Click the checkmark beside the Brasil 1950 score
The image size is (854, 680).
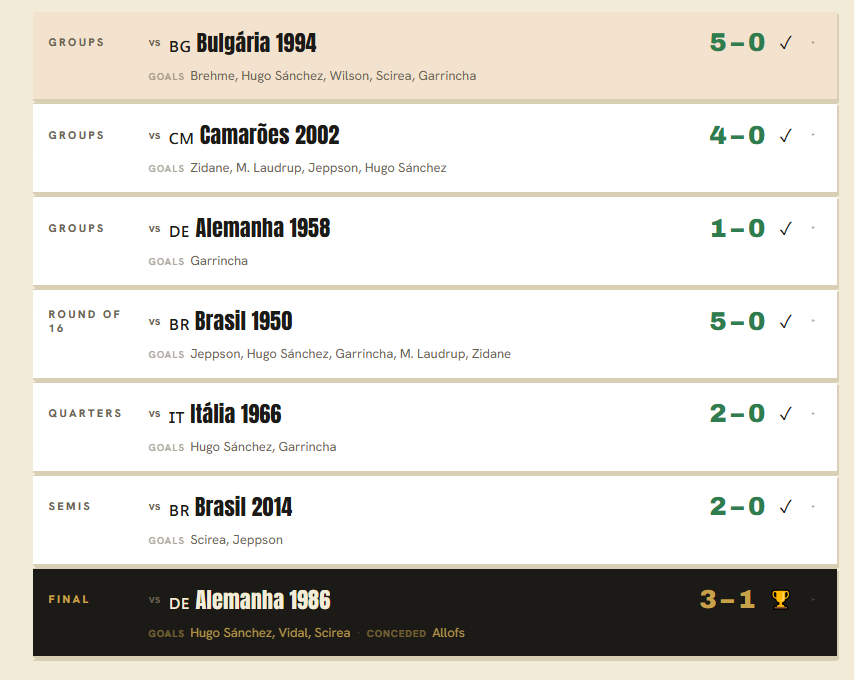click(785, 322)
